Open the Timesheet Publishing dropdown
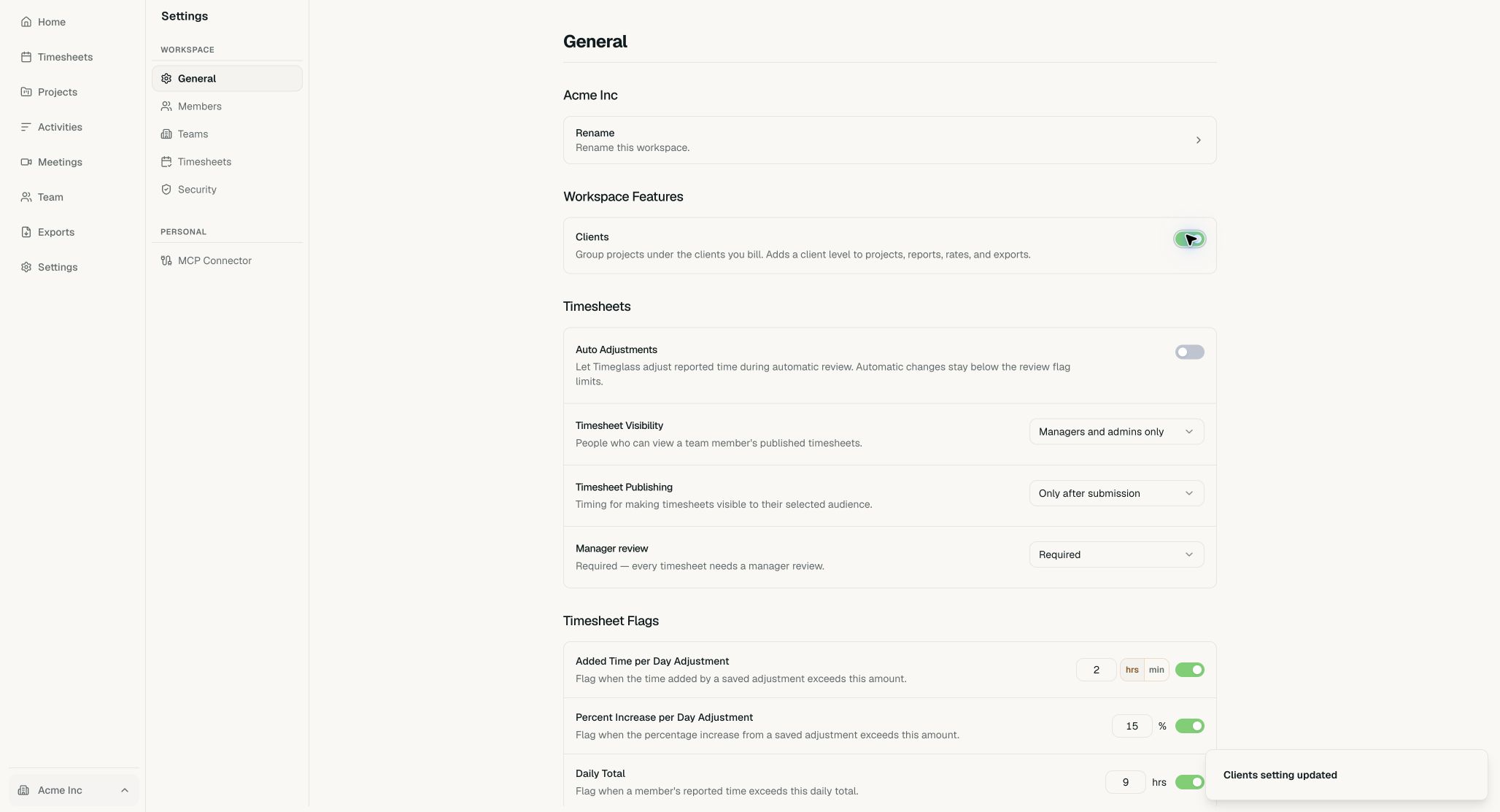This screenshot has width=1500, height=812. (1116, 493)
